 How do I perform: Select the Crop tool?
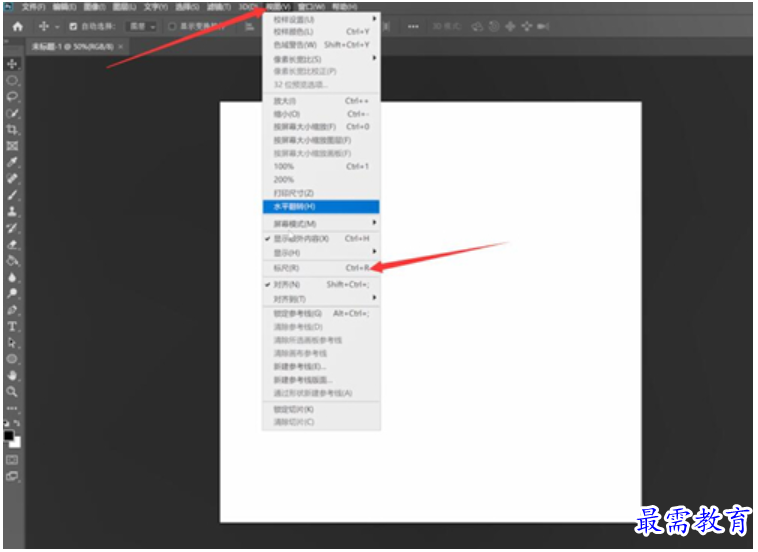pos(12,130)
